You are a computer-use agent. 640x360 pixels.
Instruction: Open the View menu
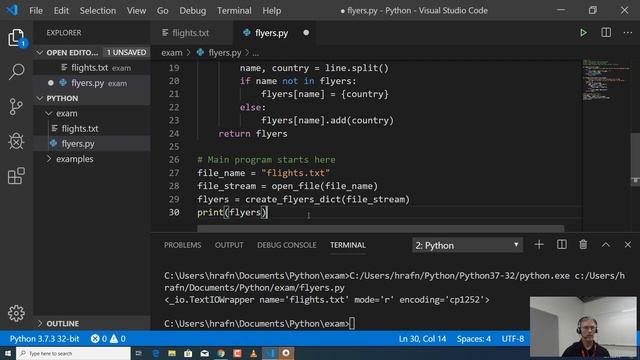click(x=136, y=10)
